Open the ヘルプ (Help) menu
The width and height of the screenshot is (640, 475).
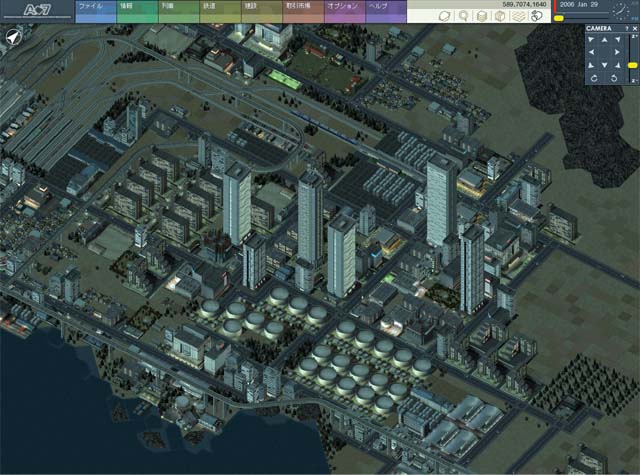click(x=386, y=11)
